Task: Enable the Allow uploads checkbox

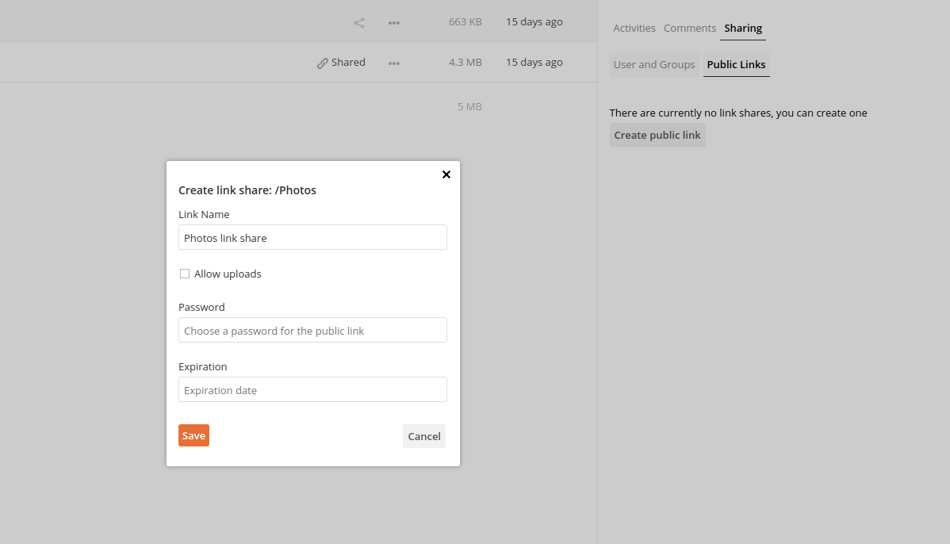Action: (x=184, y=274)
